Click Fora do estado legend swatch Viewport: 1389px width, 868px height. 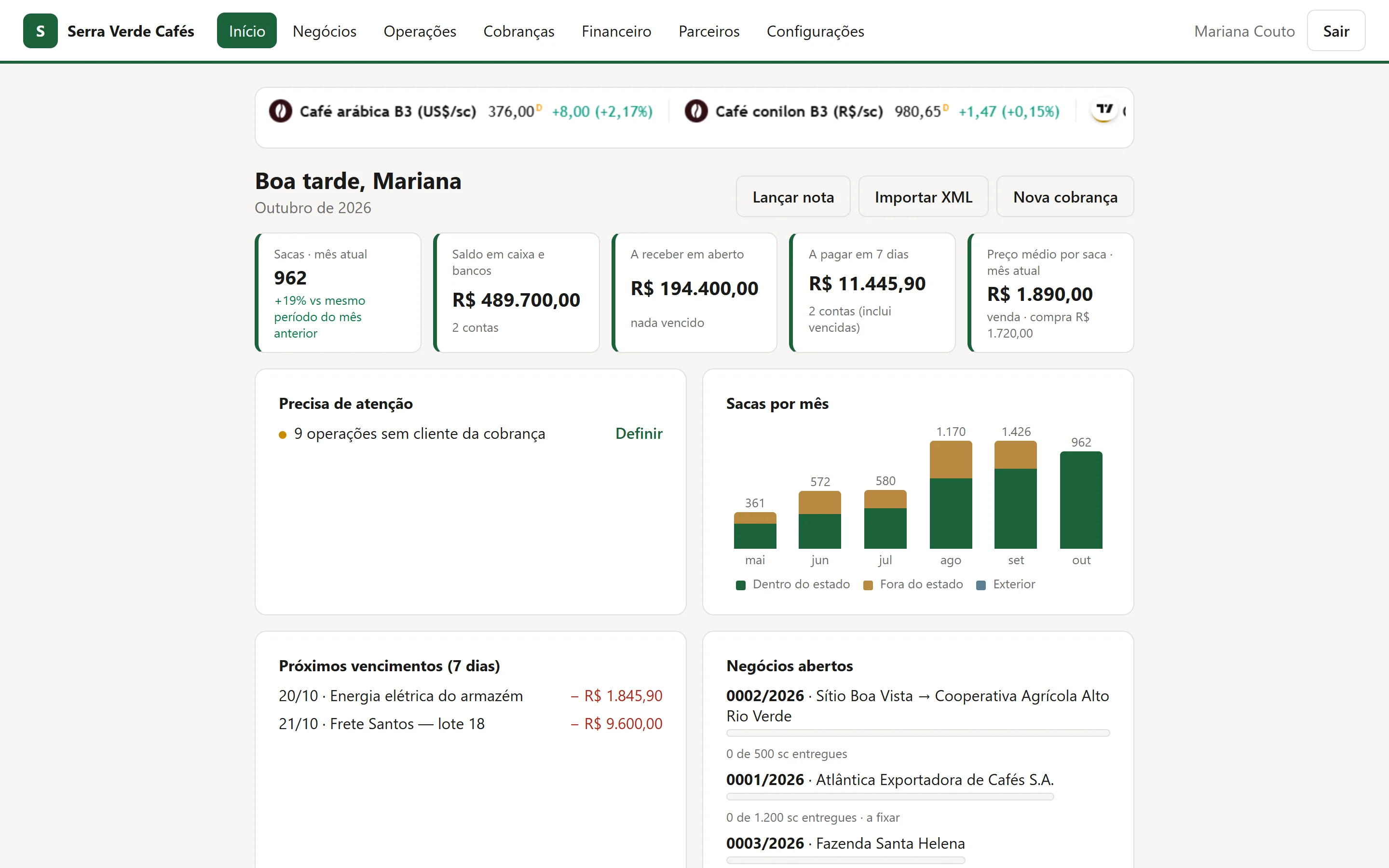point(868,585)
